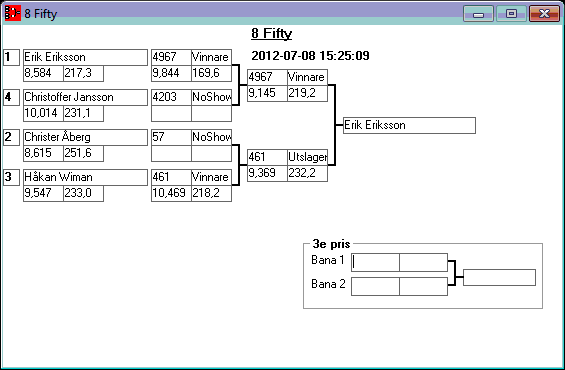Click the 8 Fifty underlined heading
This screenshot has height=370, width=565.
point(272,34)
